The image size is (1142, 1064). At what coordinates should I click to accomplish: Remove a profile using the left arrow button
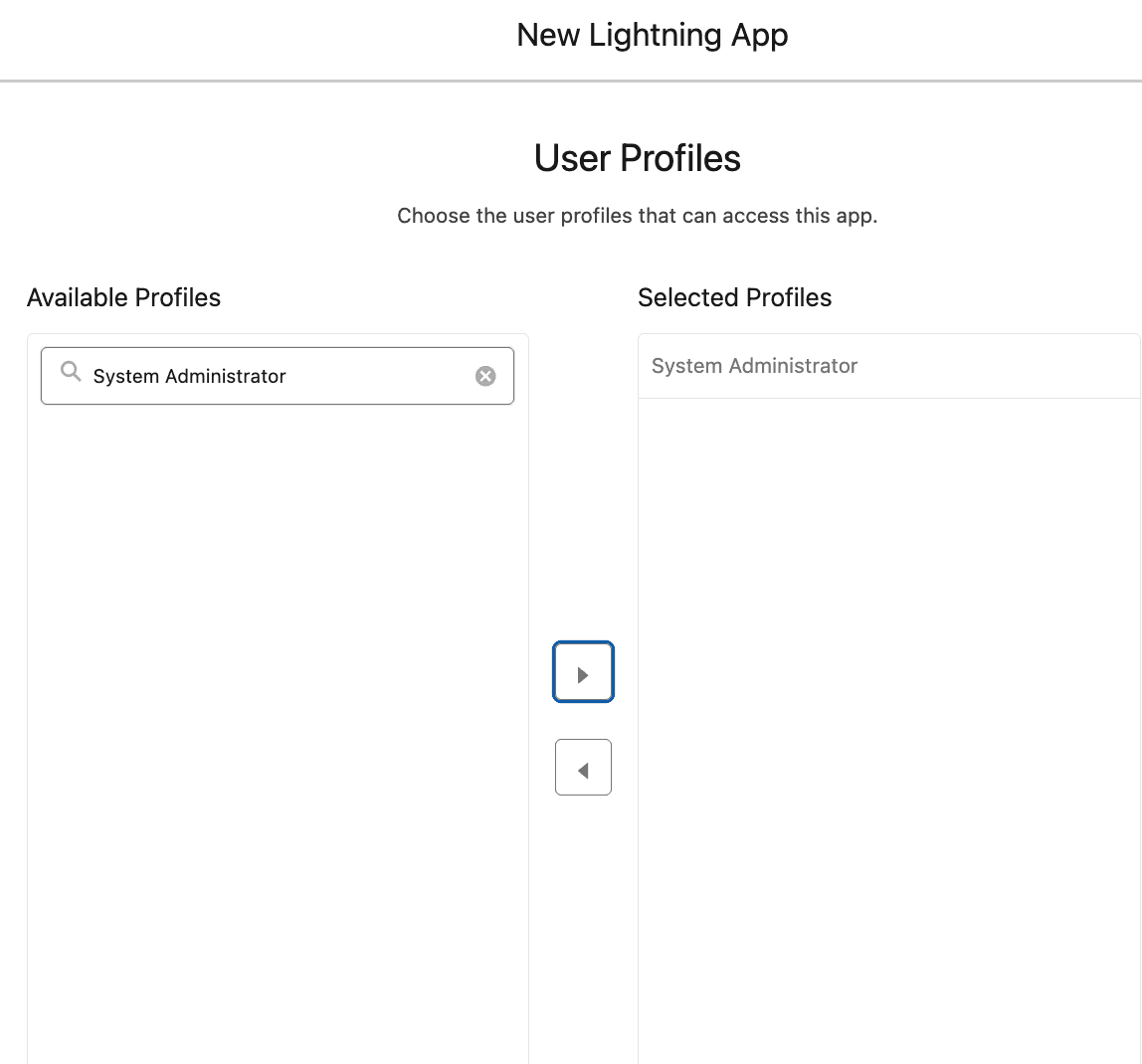pyautogui.click(x=583, y=767)
